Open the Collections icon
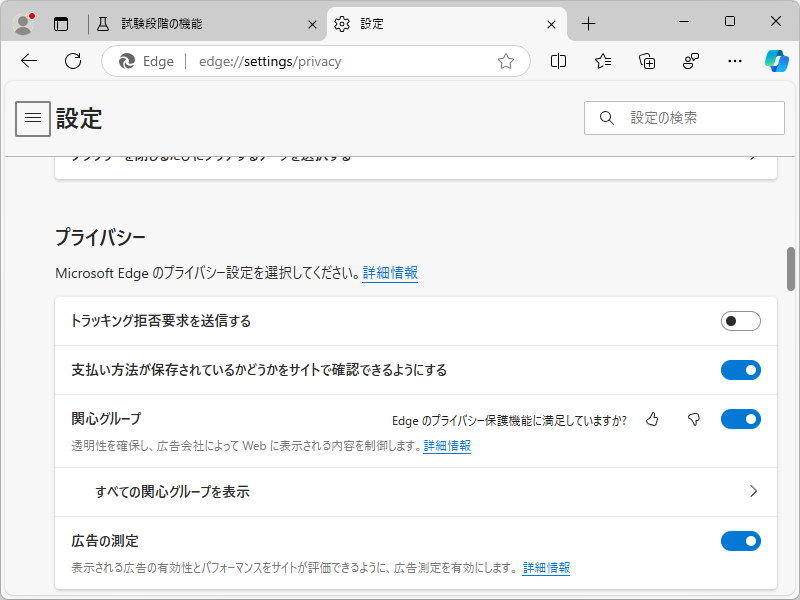This screenshot has width=800, height=600. coord(646,61)
